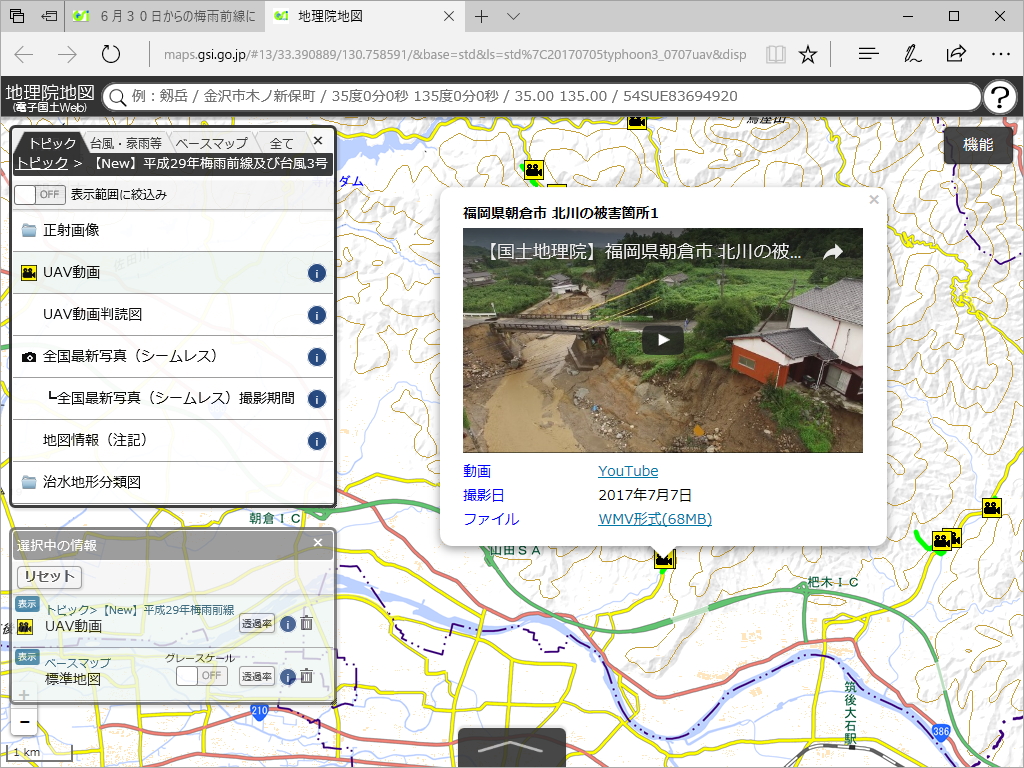Open 透過率 for 標準地図 layer

point(257,677)
